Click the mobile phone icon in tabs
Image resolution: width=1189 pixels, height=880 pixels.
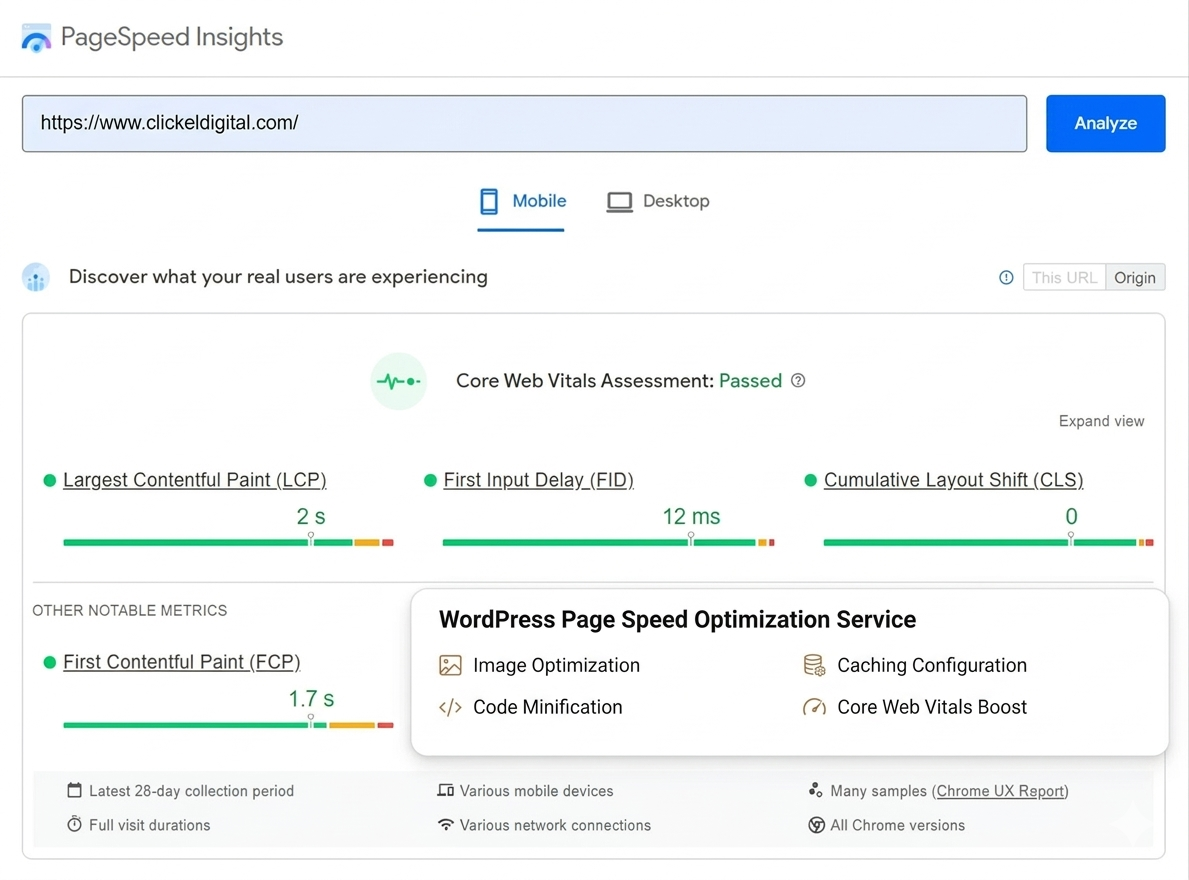pos(489,202)
